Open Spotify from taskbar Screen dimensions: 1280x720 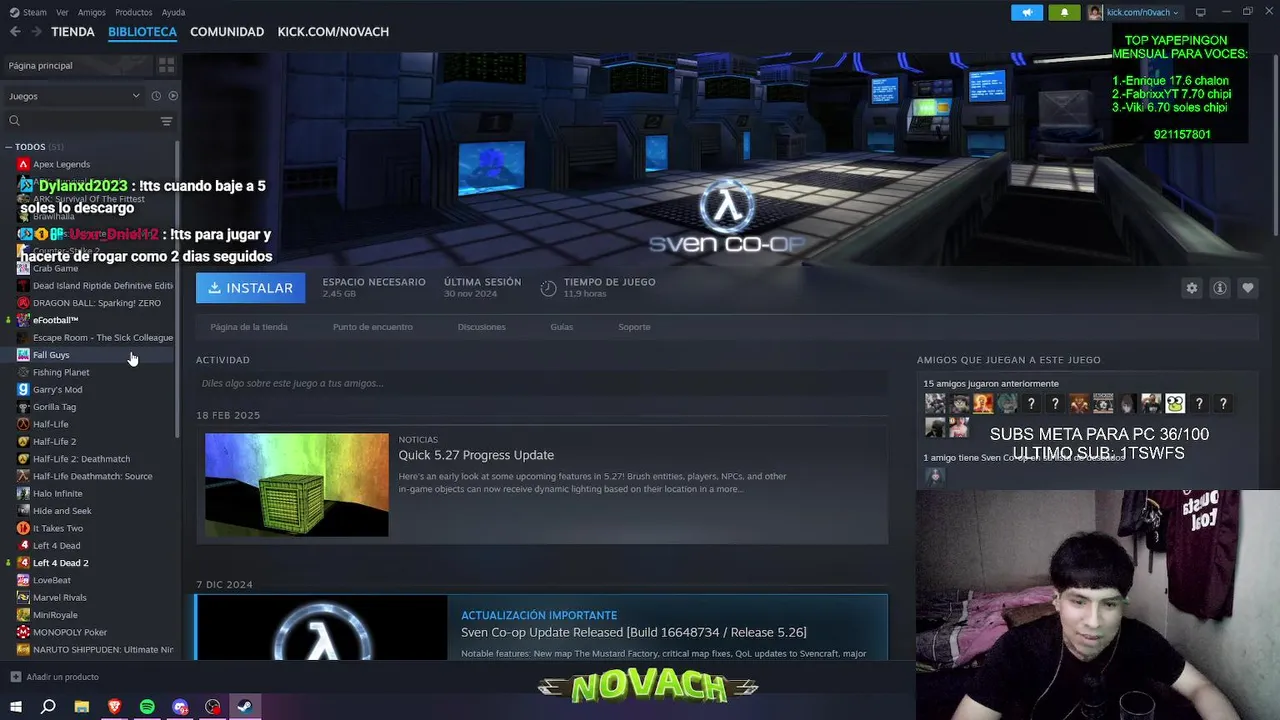pos(147,707)
